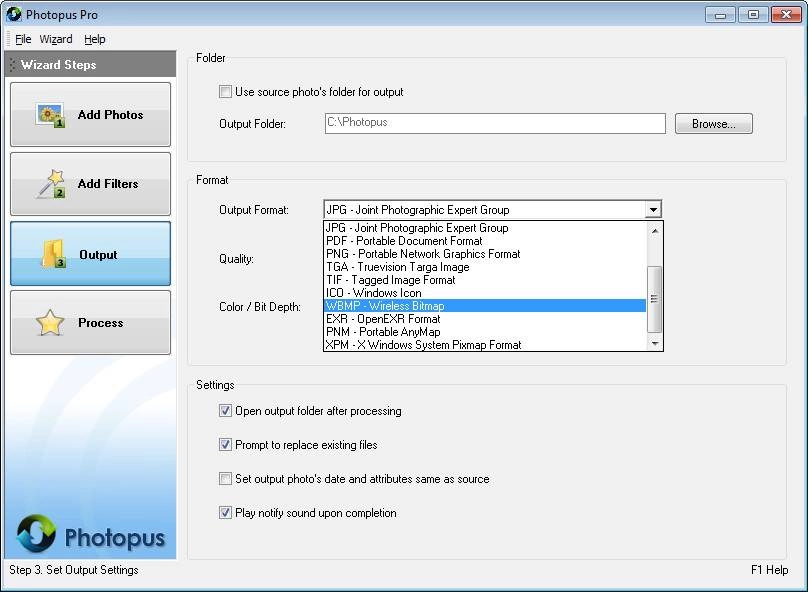Uncheck Open output folder after processing
This screenshot has width=808, height=592.
coord(225,411)
